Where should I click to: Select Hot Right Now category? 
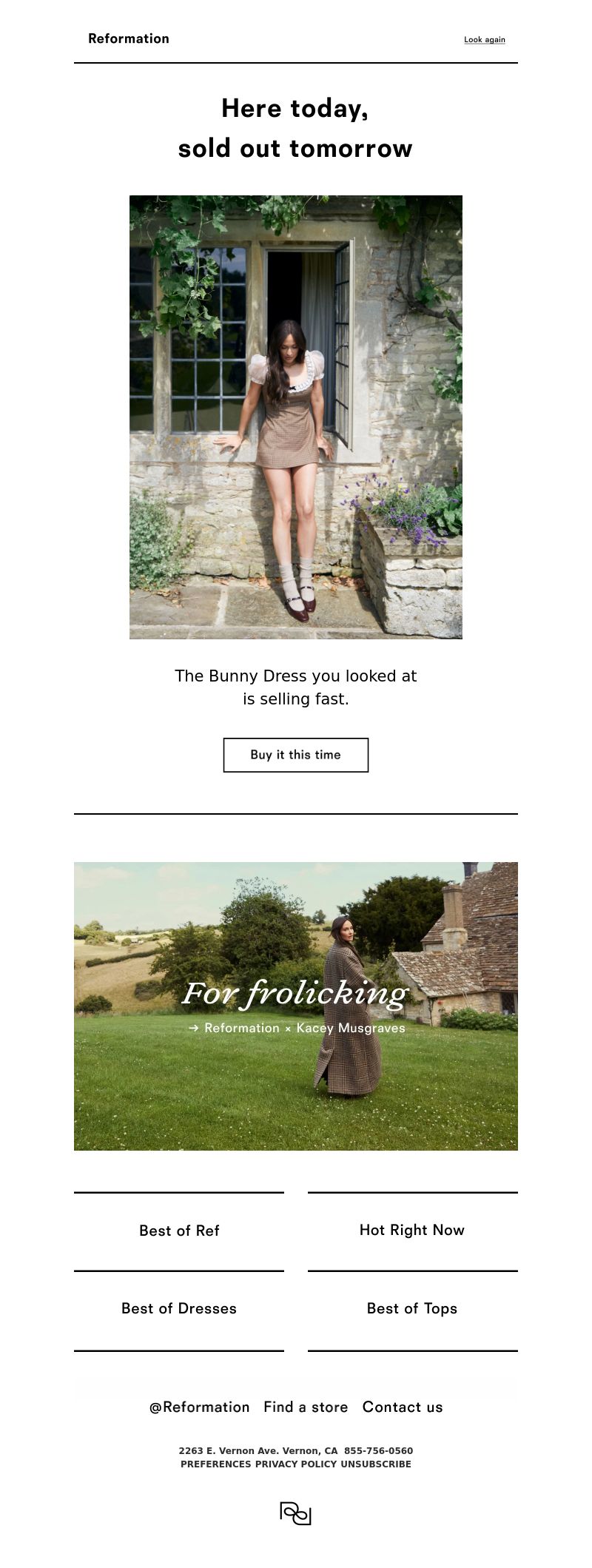(412, 1230)
